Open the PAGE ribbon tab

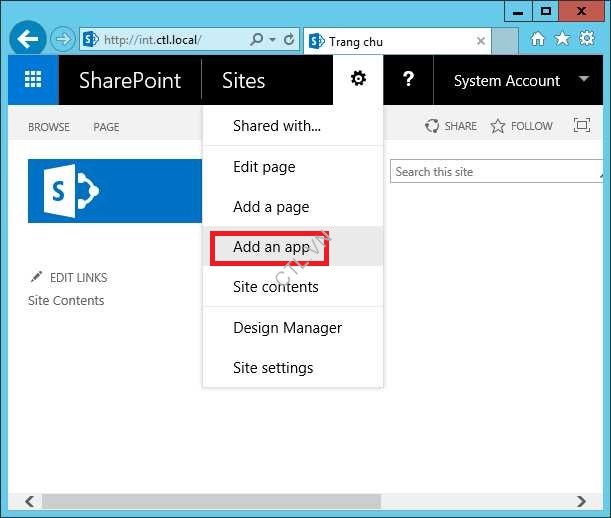(x=106, y=127)
